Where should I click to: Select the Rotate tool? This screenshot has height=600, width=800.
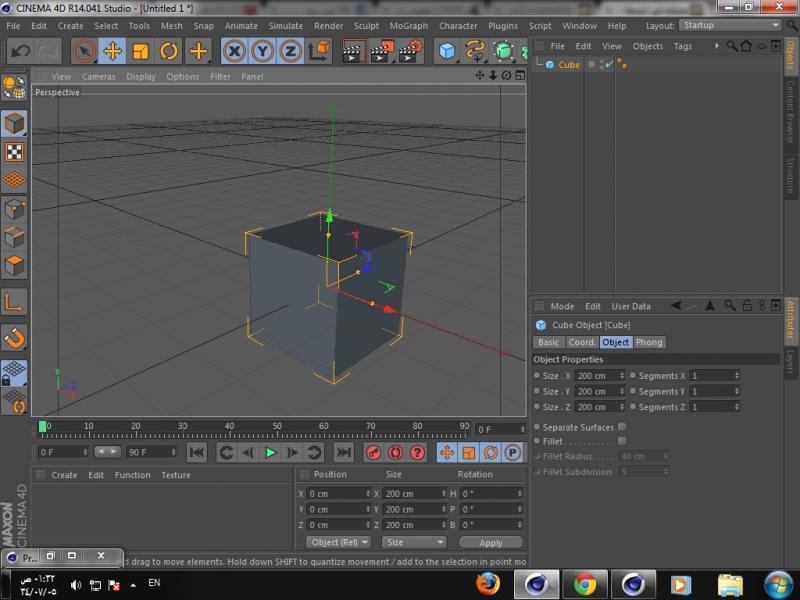pos(170,51)
